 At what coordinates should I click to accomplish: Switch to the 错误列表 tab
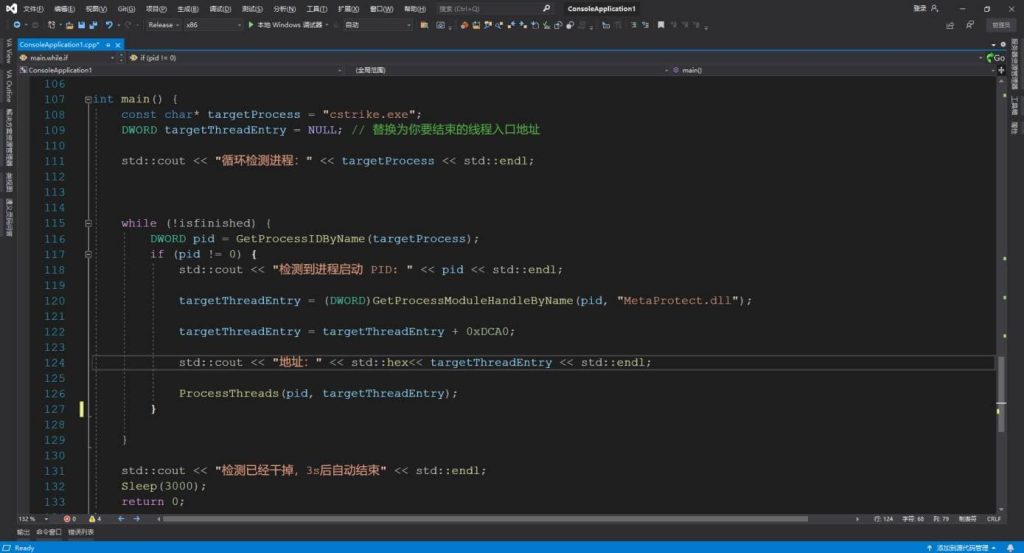[81, 532]
